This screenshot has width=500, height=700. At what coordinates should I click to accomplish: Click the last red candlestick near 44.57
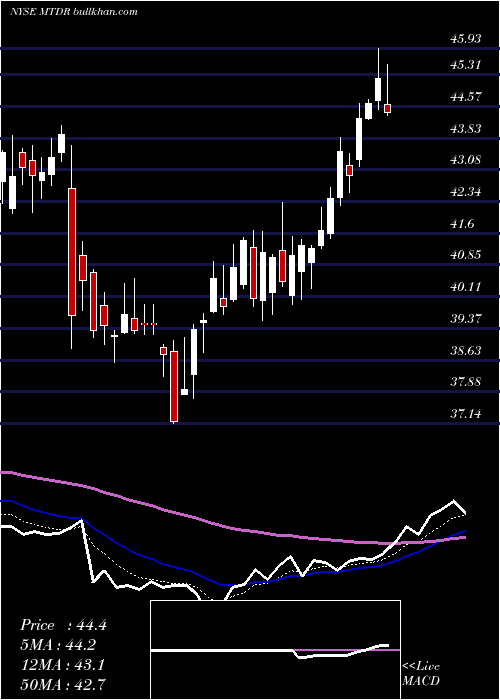388,108
